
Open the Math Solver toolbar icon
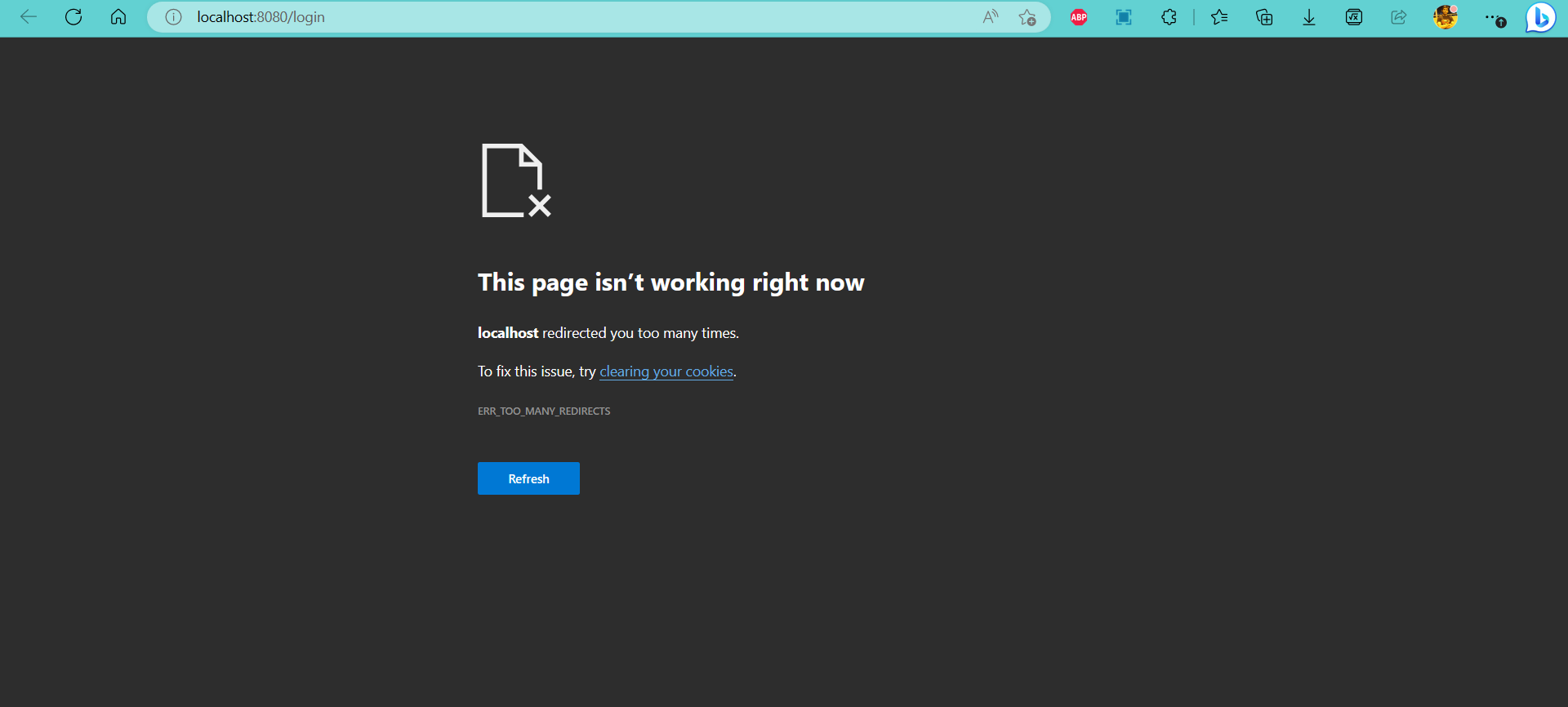pyautogui.click(x=1354, y=17)
